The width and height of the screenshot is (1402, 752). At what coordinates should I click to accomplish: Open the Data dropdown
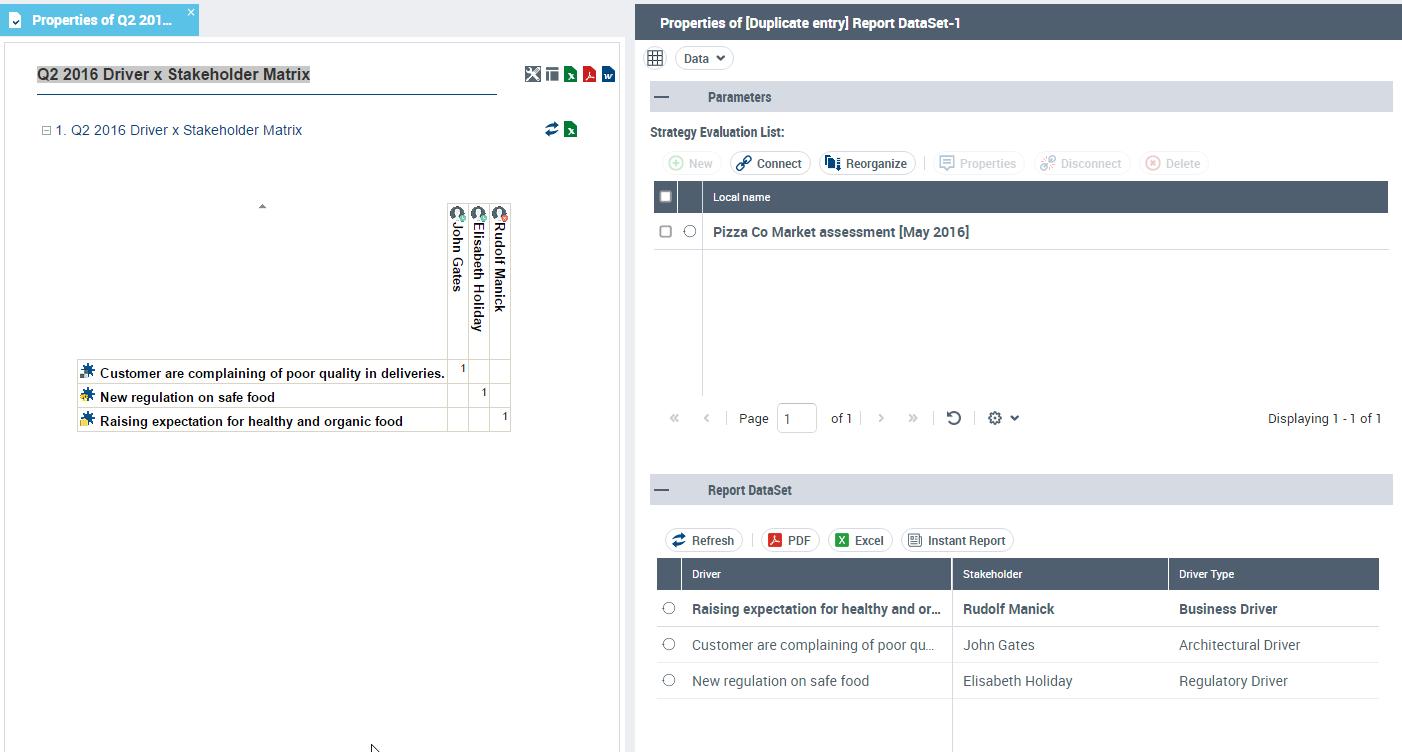[x=704, y=58]
